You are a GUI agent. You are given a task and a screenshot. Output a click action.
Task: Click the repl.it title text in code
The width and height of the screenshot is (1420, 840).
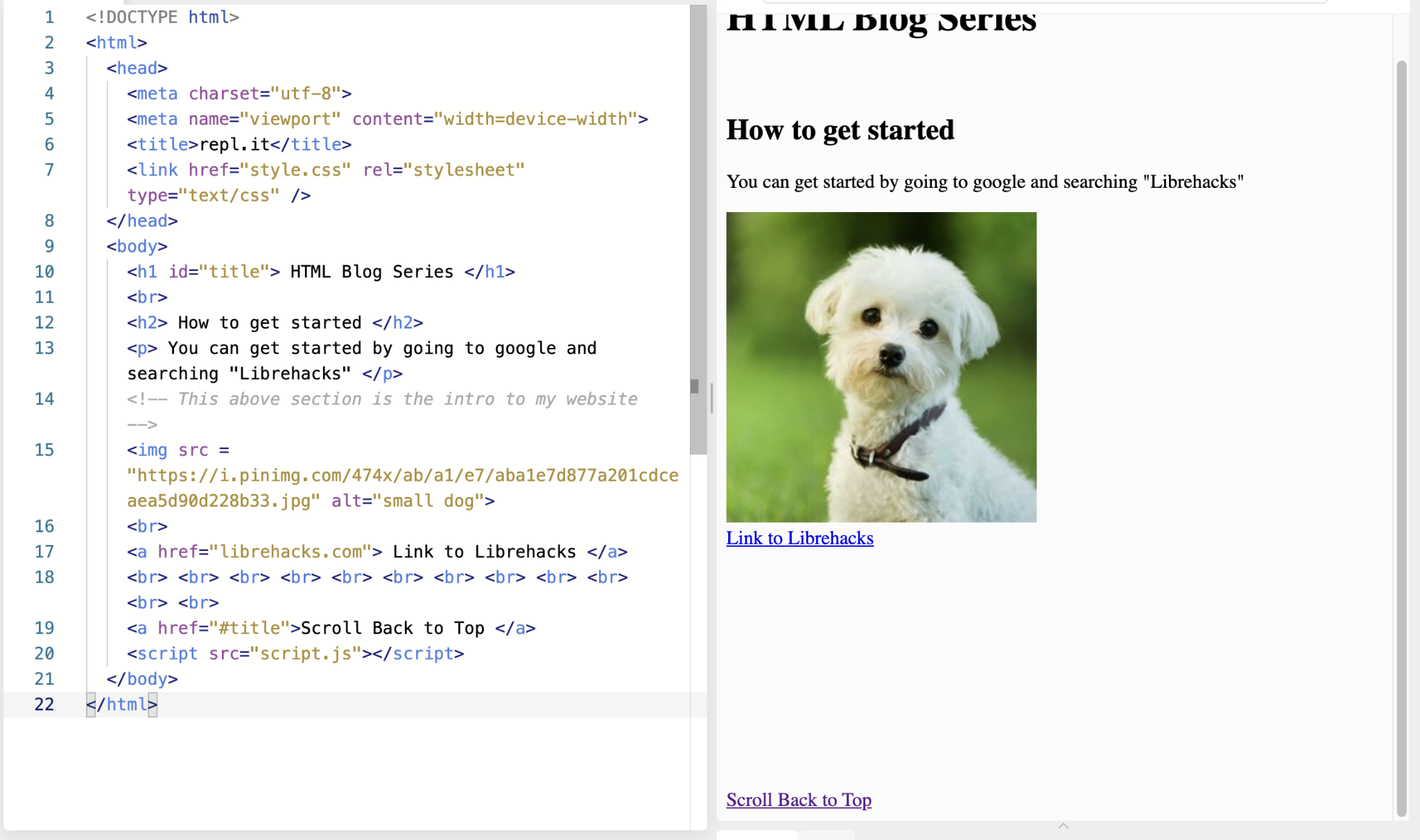[x=234, y=144]
